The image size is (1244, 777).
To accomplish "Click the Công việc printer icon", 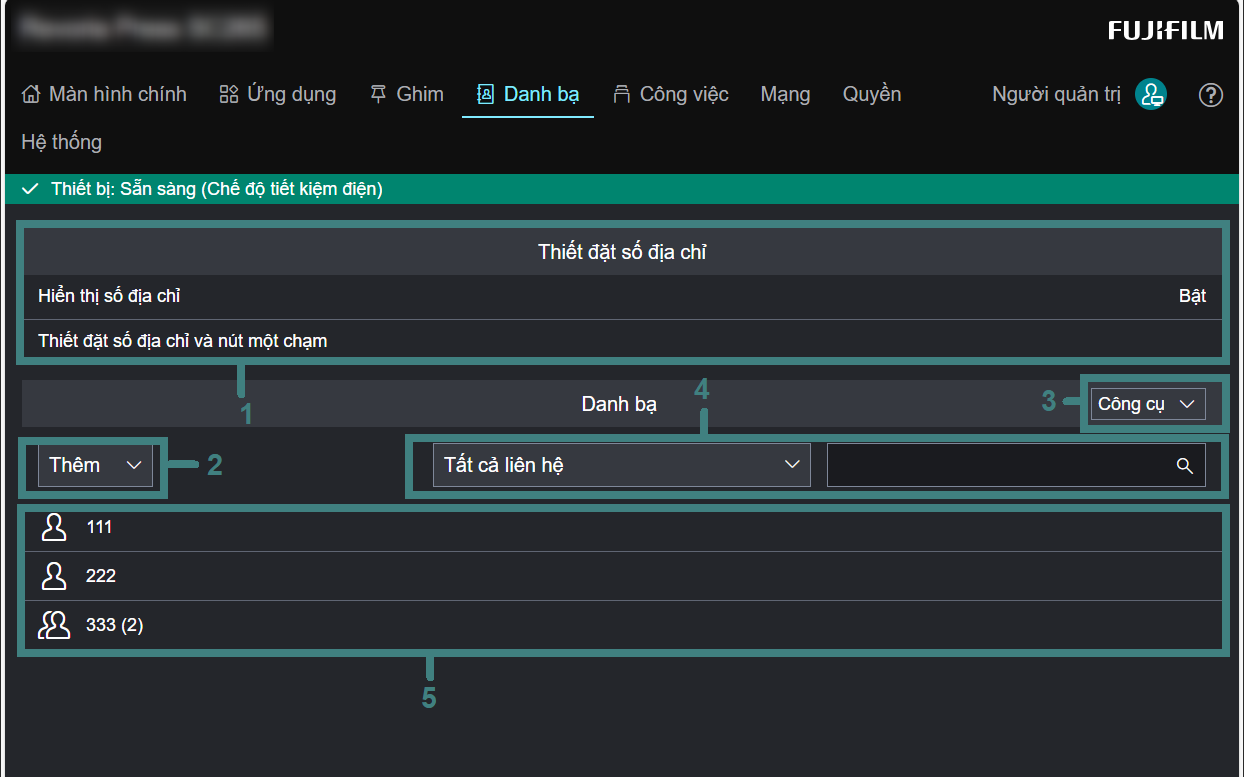I will [622, 95].
